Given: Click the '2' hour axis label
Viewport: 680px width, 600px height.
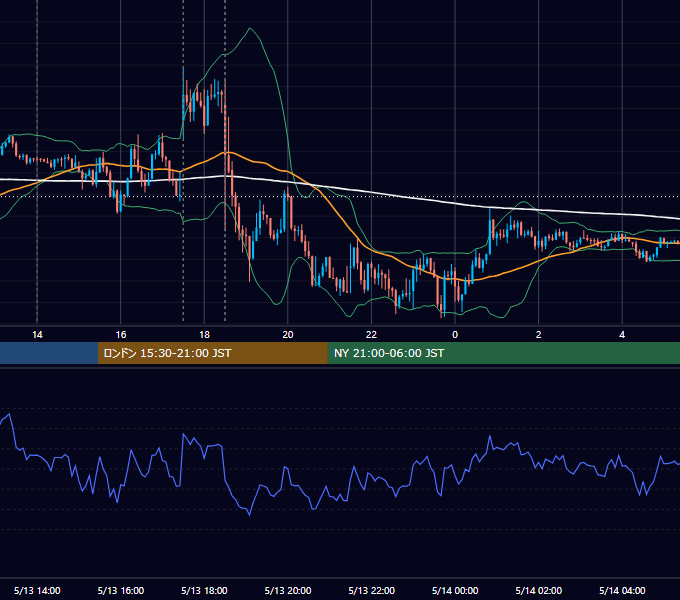Looking at the screenshot, I should (539, 335).
